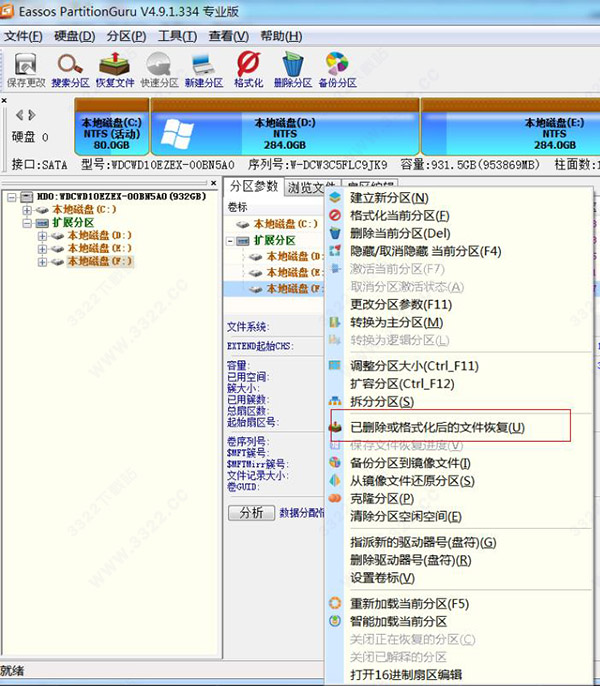
Task: Launch the 恢复文件 tool
Action: 115,70
